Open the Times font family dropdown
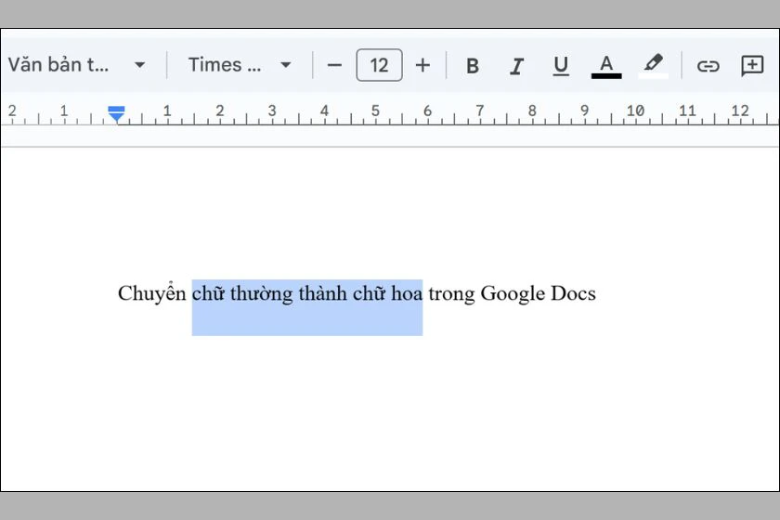780x520 pixels. click(x=240, y=65)
